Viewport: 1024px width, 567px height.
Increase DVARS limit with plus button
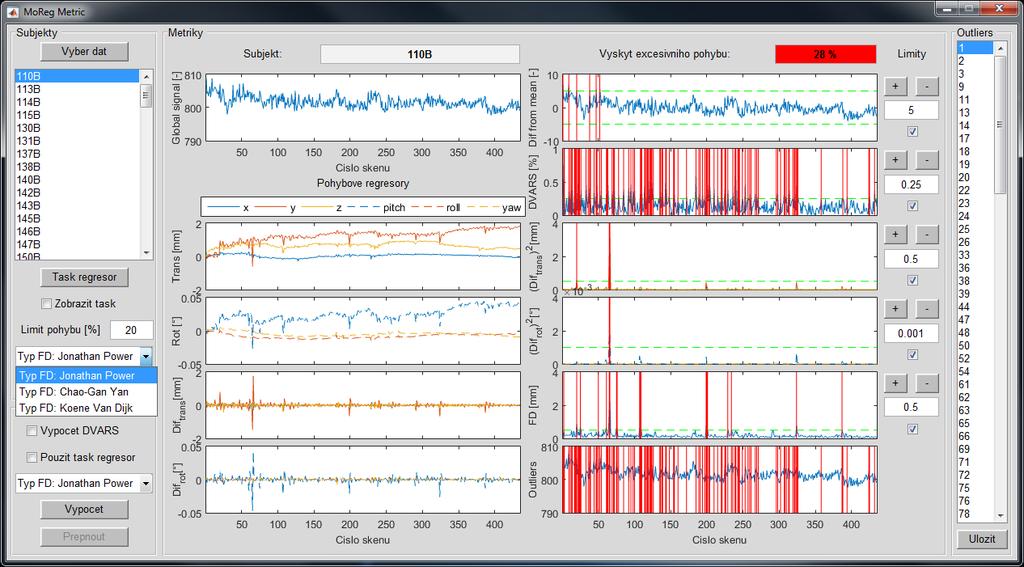click(x=895, y=160)
